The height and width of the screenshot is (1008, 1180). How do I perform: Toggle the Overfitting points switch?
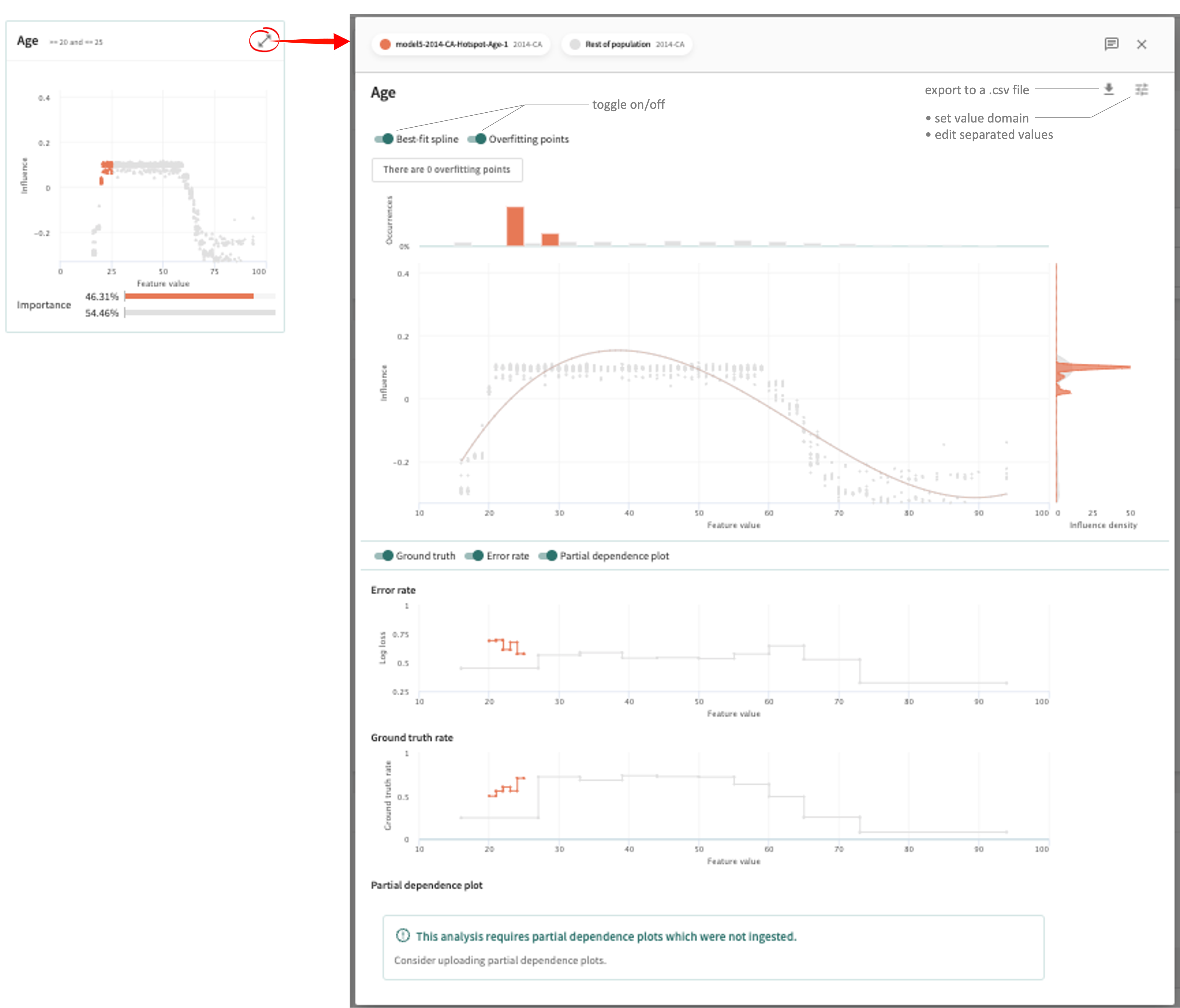click(477, 139)
